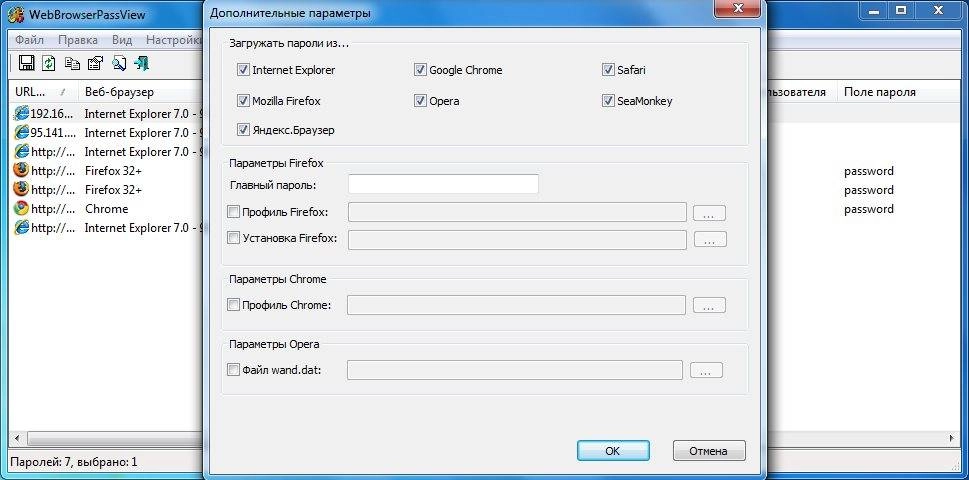Enable the Установка Firefox checkbox
Viewport: 969px width, 480px height.
(233, 237)
